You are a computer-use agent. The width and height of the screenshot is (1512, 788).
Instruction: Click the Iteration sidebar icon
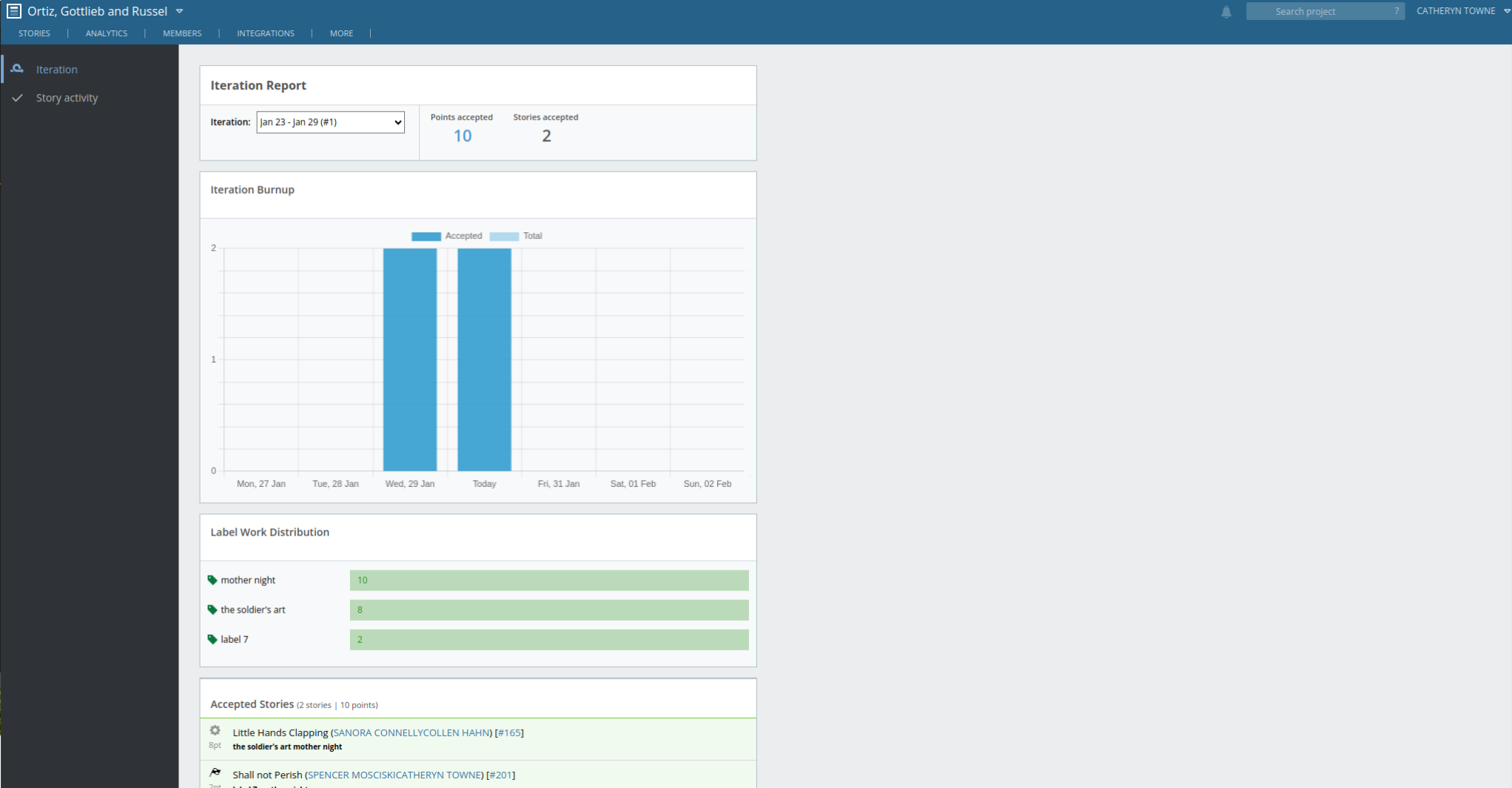click(x=17, y=69)
